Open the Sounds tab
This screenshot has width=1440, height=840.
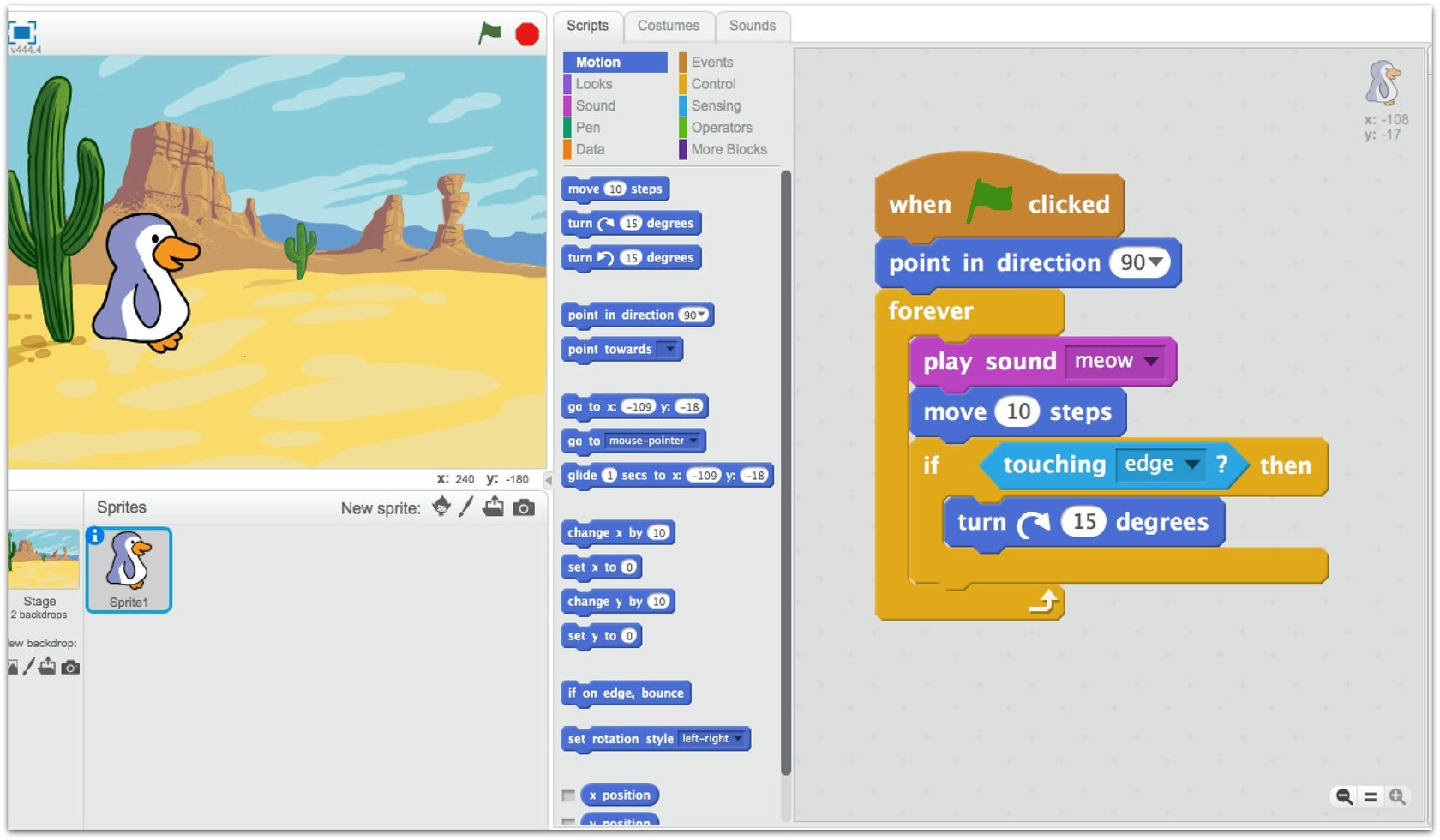click(x=752, y=26)
